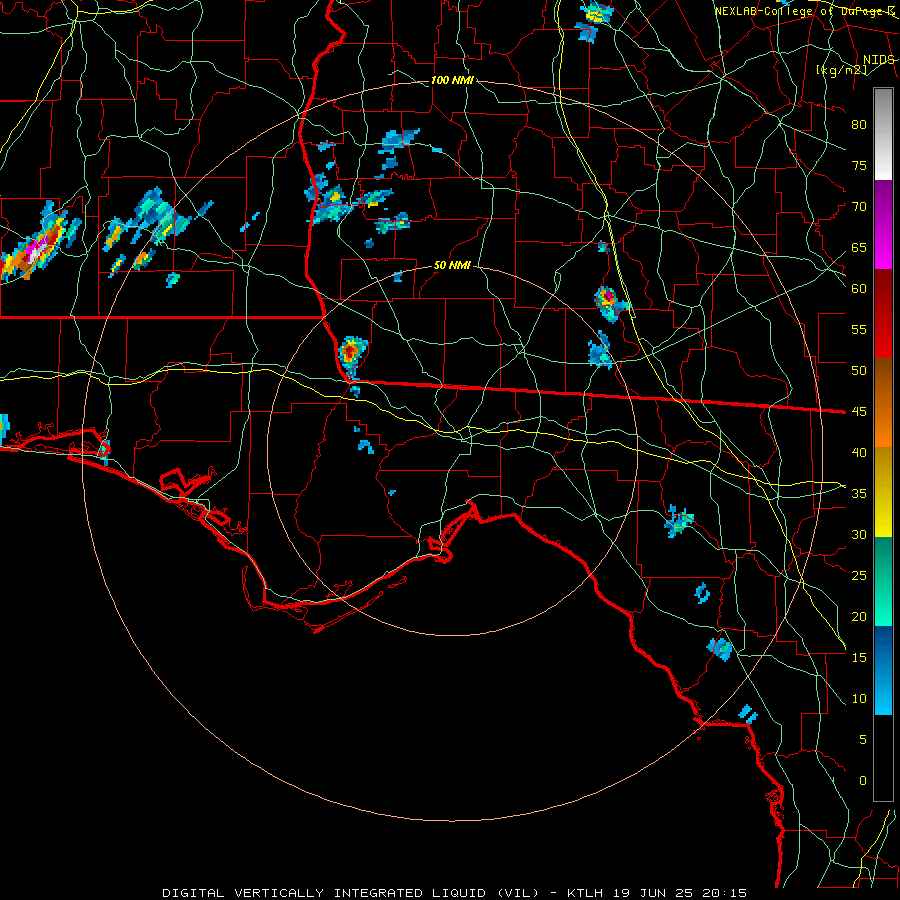Click the red-core storm cell on the 50 NMI ring
Image resolution: width=900 pixels, height=900 pixels.
[x=352, y=353]
